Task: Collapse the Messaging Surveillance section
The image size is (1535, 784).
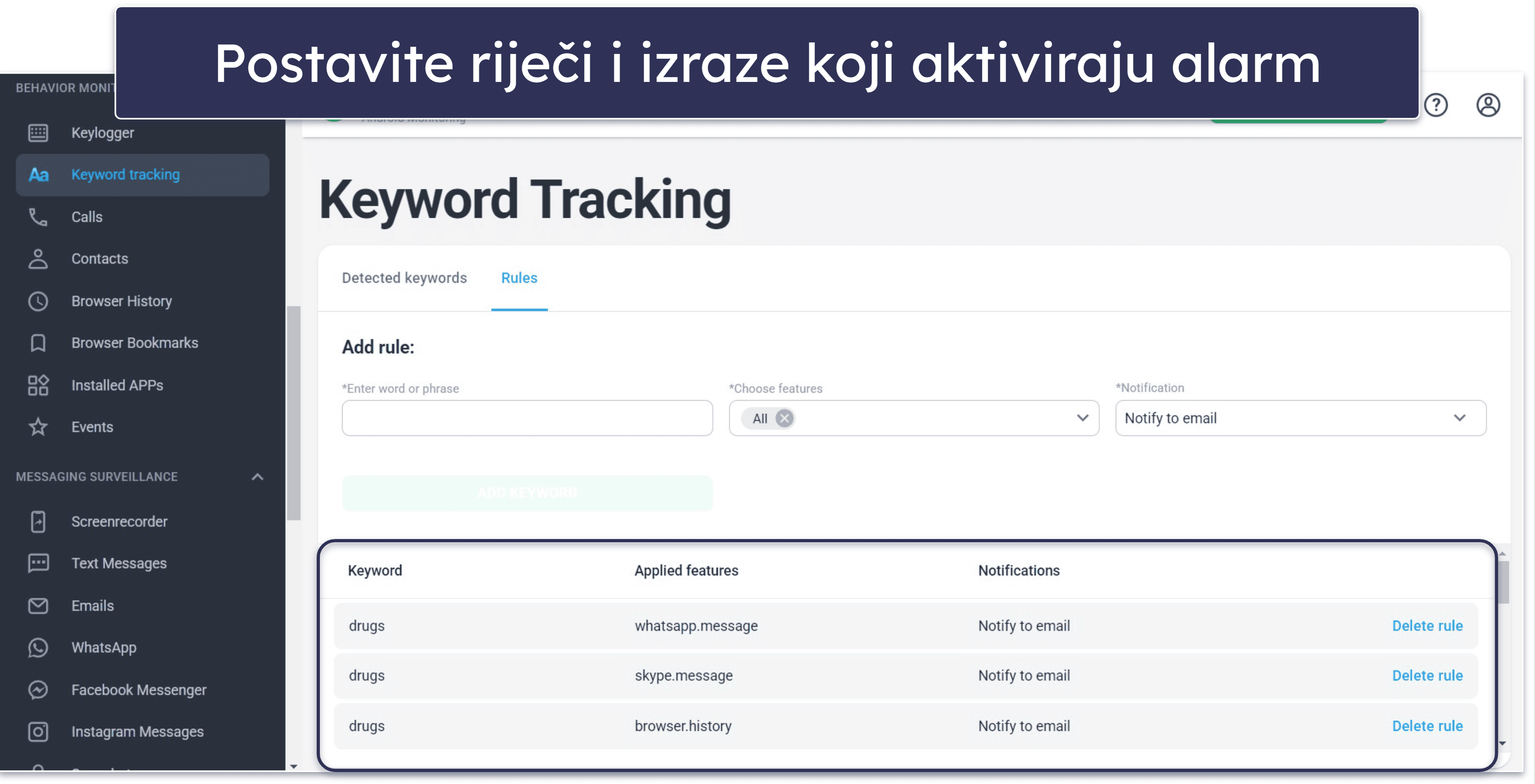Action: (x=257, y=477)
